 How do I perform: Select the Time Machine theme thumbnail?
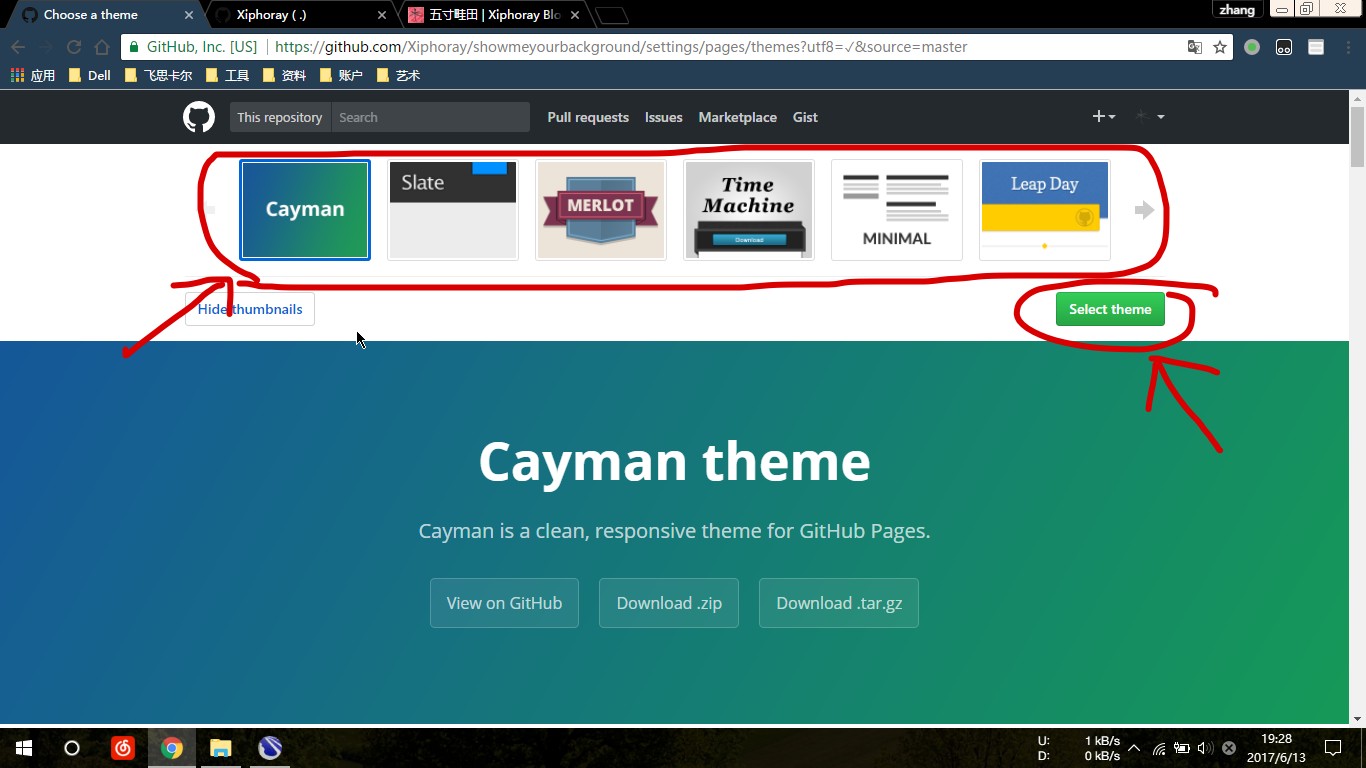[x=749, y=210]
